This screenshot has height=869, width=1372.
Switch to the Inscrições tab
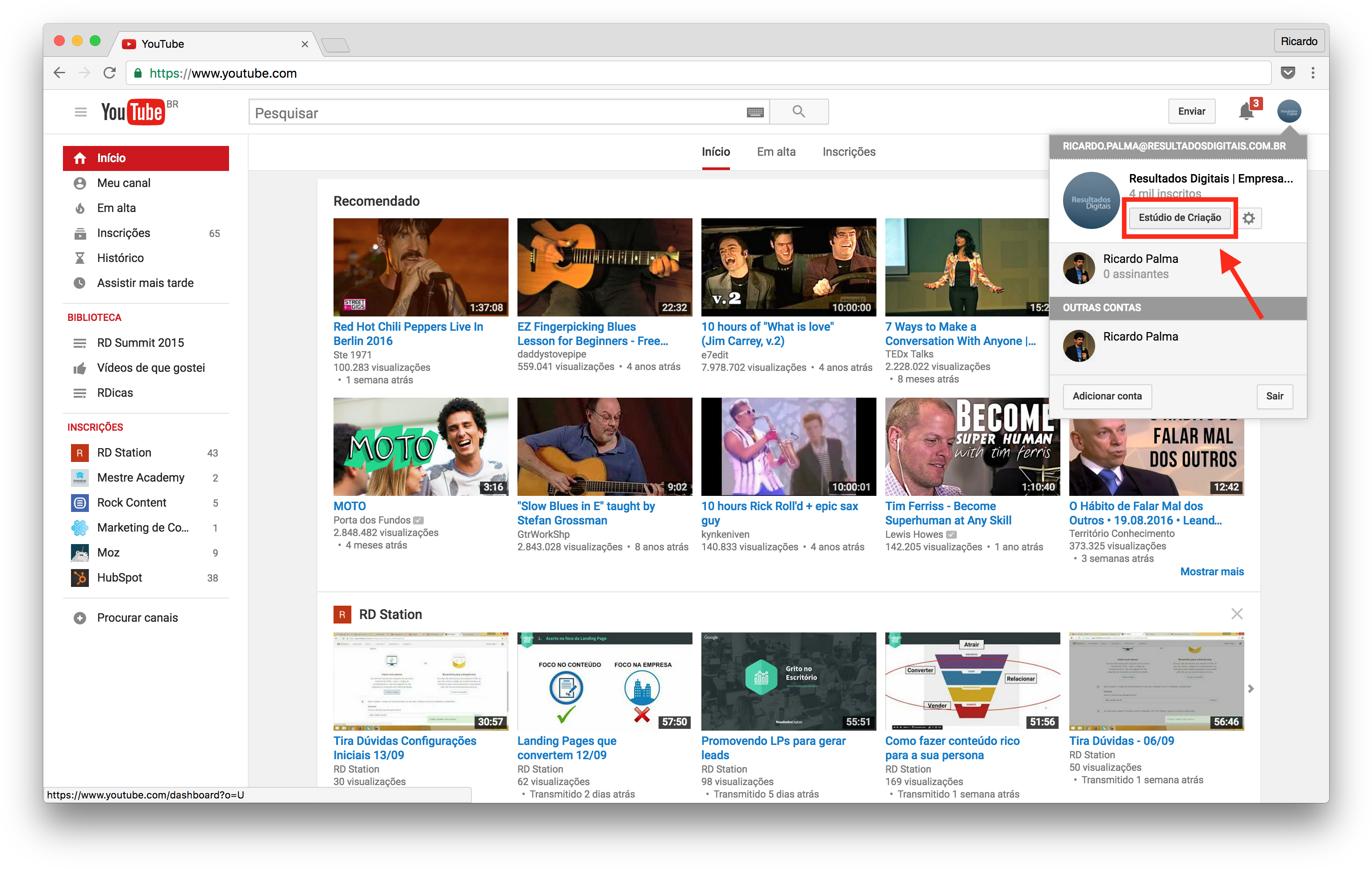(x=848, y=151)
